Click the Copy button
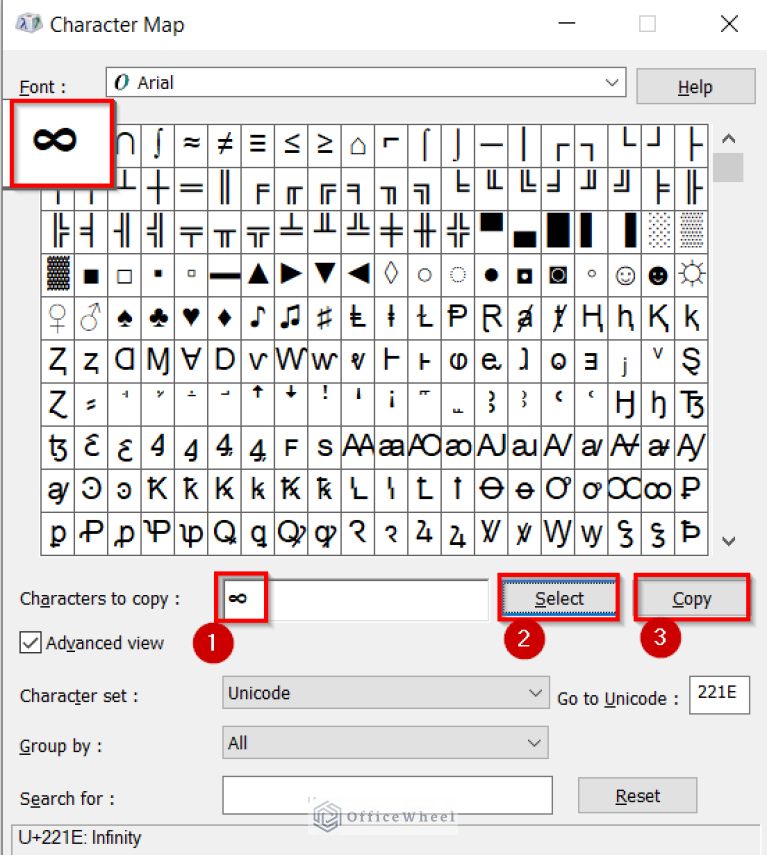The width and height of the screenshot is (767, 855). pyautogui.click(x=692, y=599)
